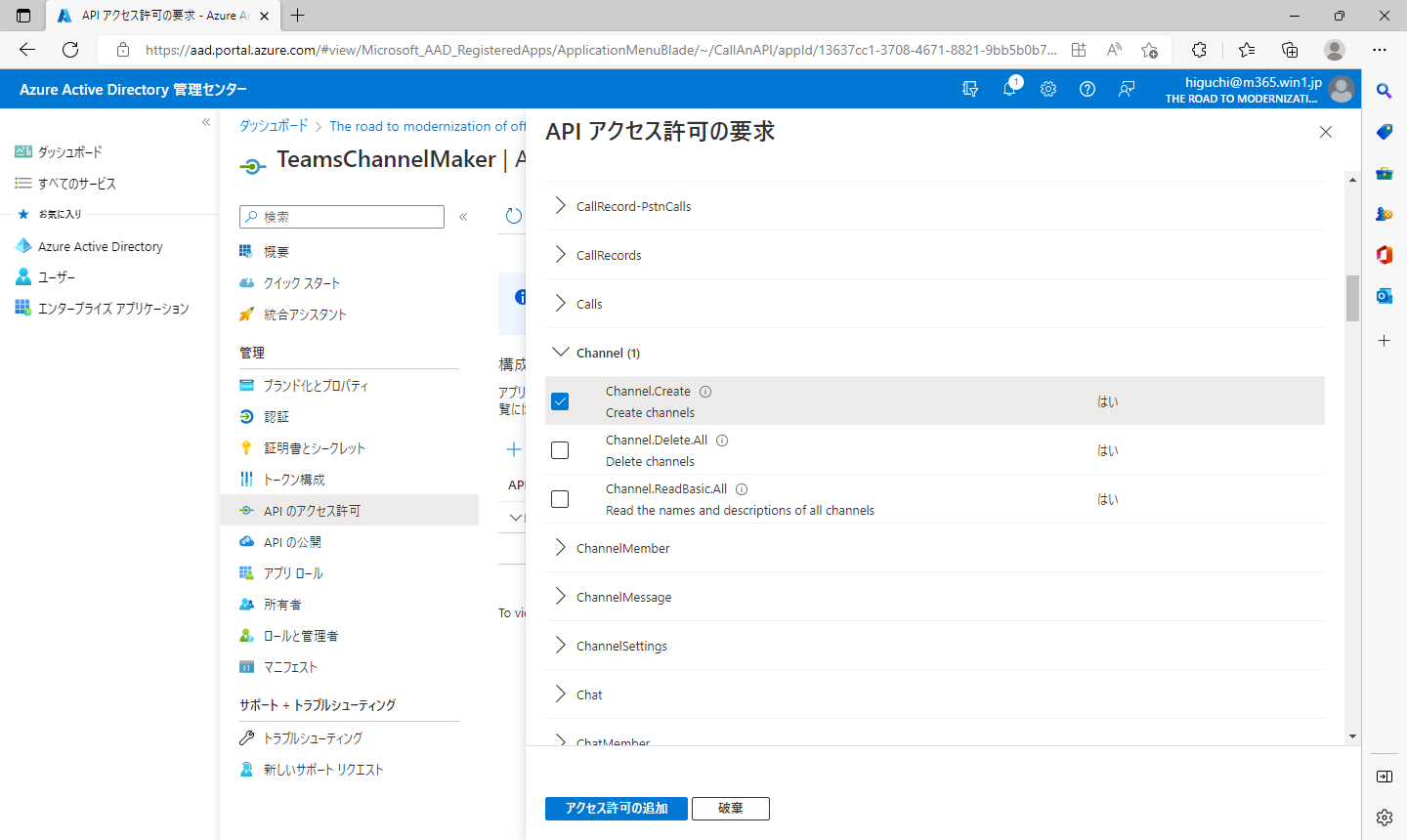Focus the 検索 box in app menu

pos(342,217)
